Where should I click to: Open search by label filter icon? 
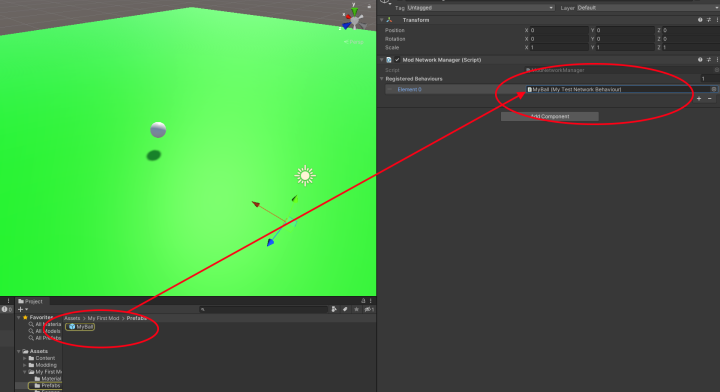pyautogui.click(x=345, y=309)
